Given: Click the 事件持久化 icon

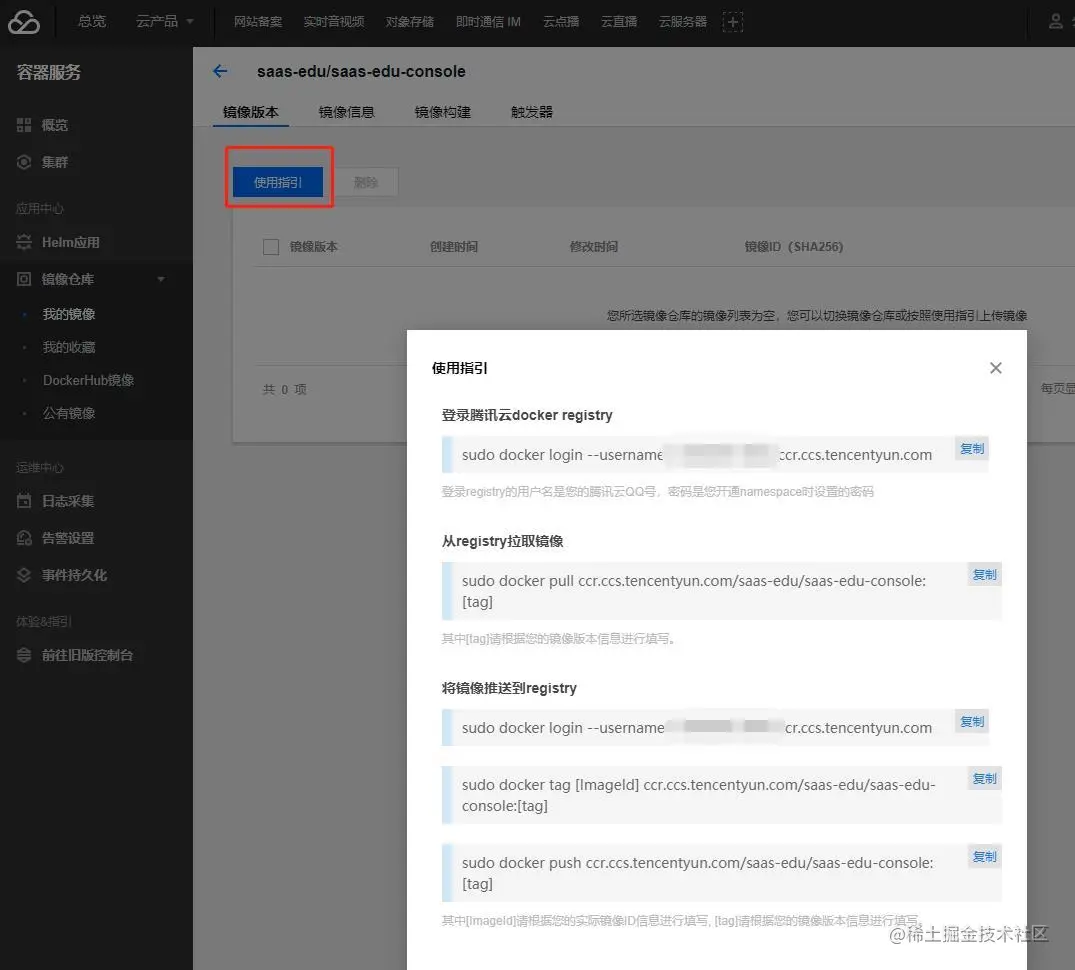Looking at the screenshot, I should click(24, 575).
